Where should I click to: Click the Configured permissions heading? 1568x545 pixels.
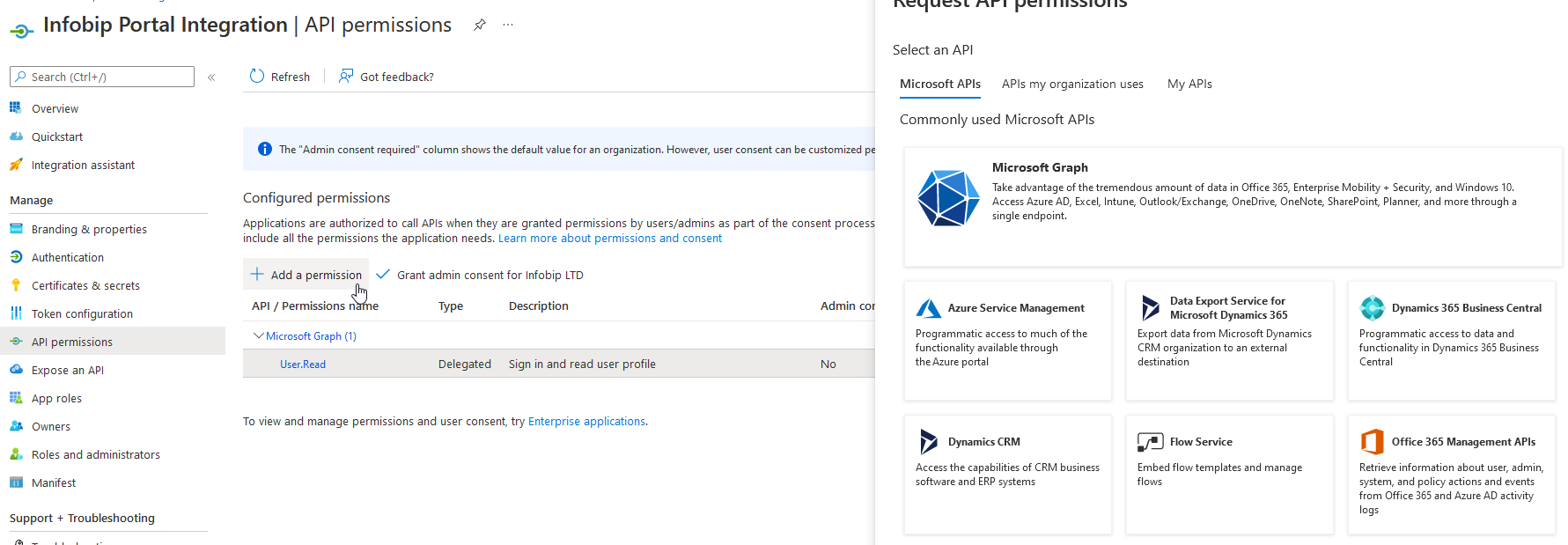[317, 198]
